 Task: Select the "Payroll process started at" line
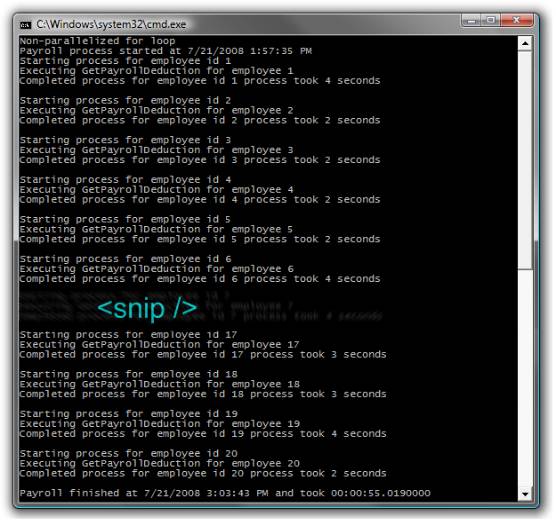point(166,51)
